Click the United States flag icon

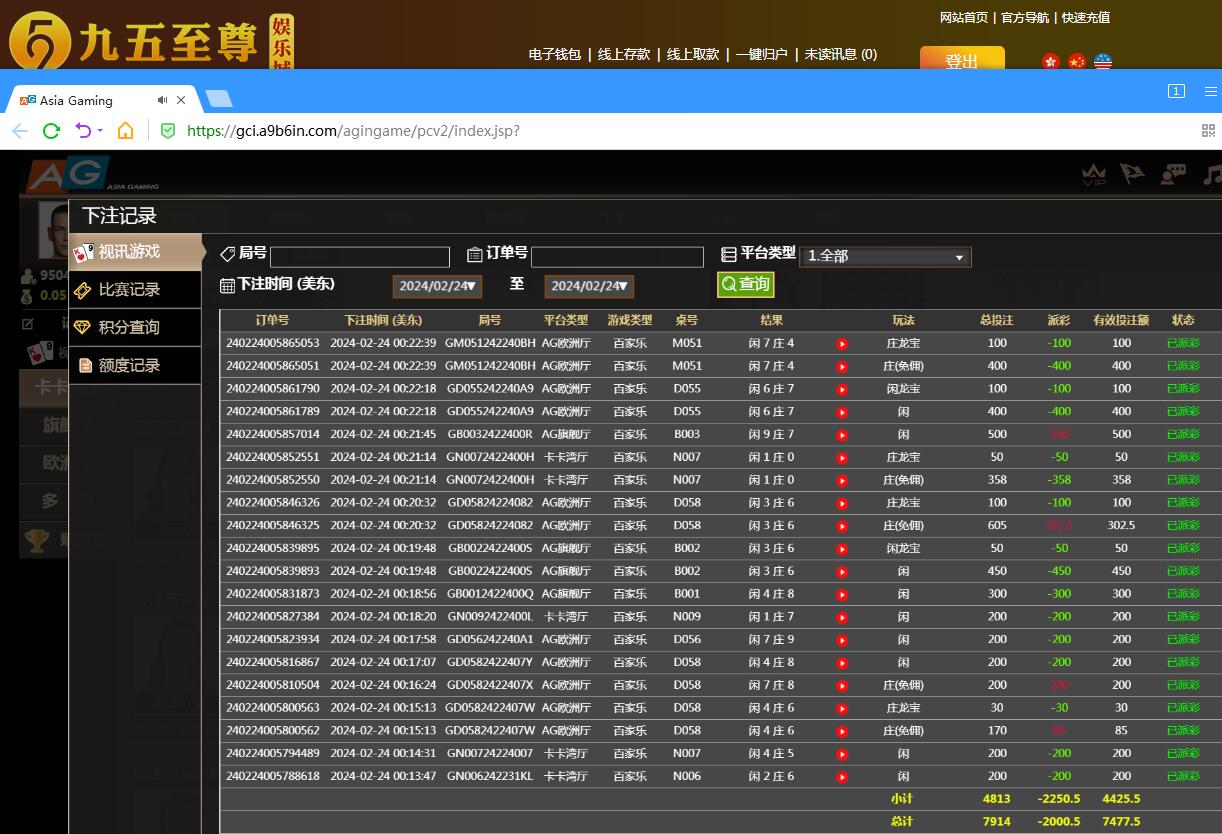1102,61
